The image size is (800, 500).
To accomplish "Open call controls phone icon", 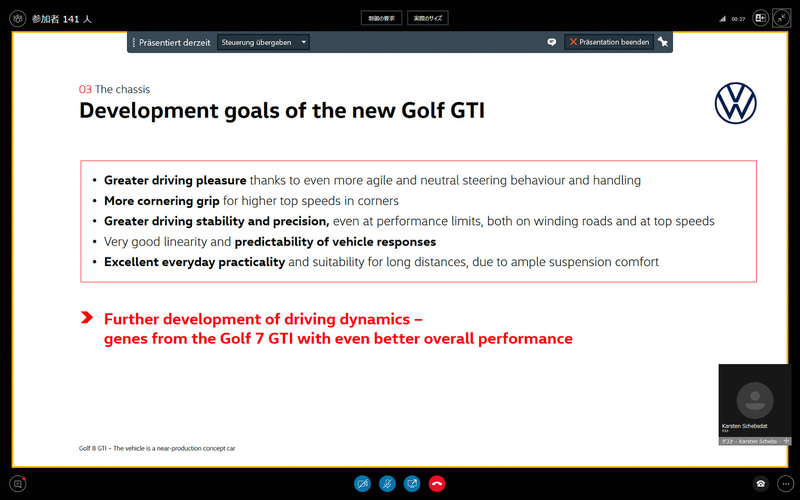I will (x=760, y=483).
